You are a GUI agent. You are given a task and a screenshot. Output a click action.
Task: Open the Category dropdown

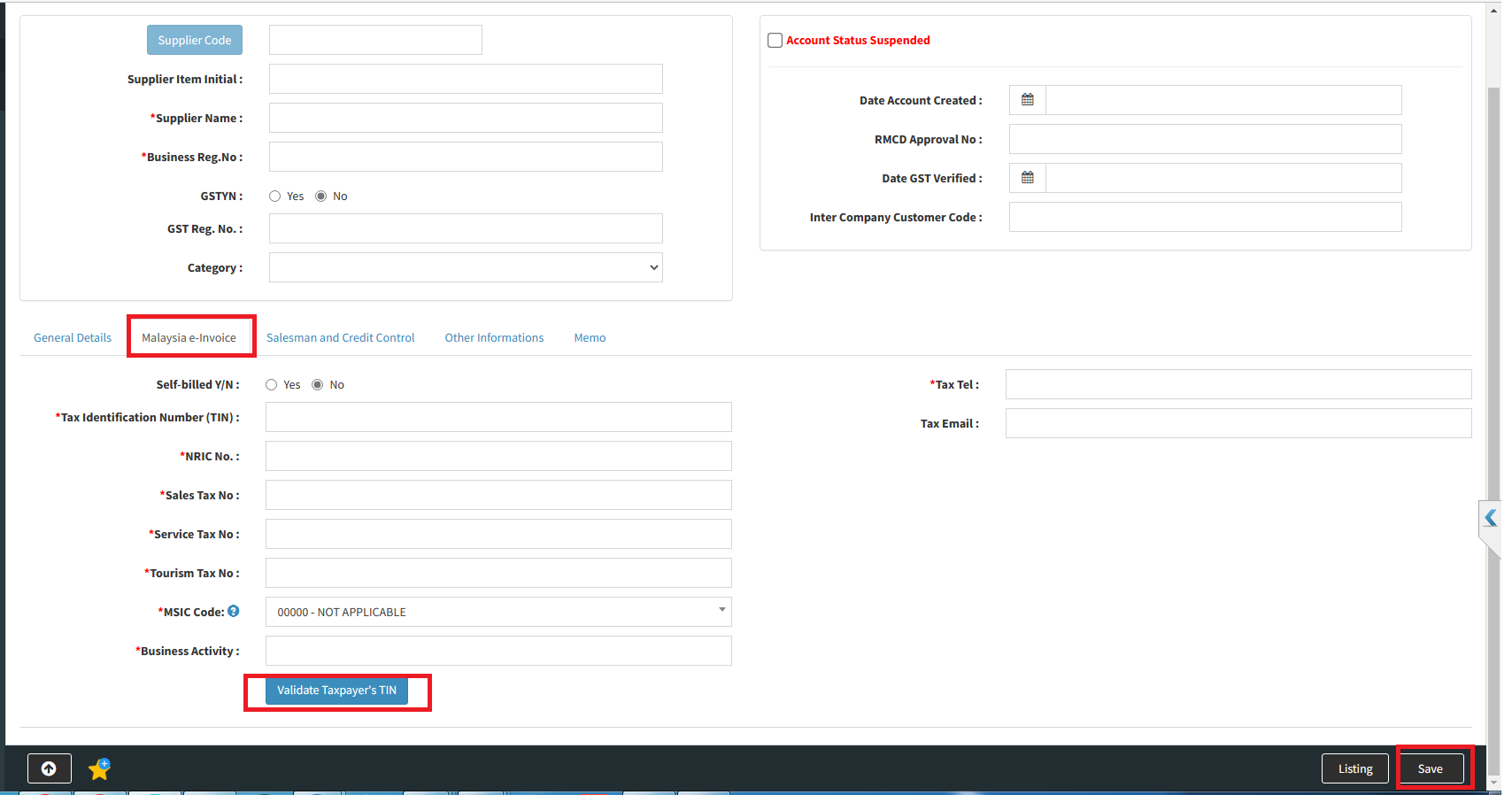coord(466,267)
